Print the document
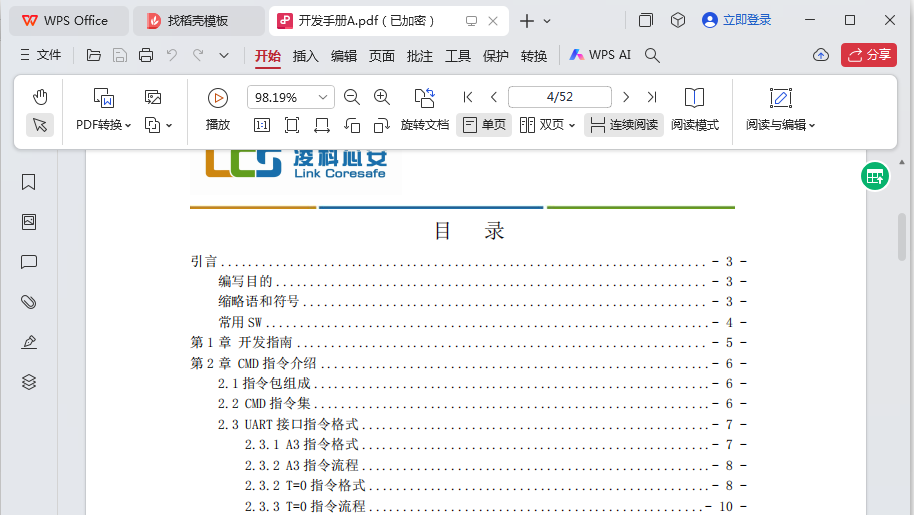Viewport: 914px width, 515px height. click(x=146, y=55)
